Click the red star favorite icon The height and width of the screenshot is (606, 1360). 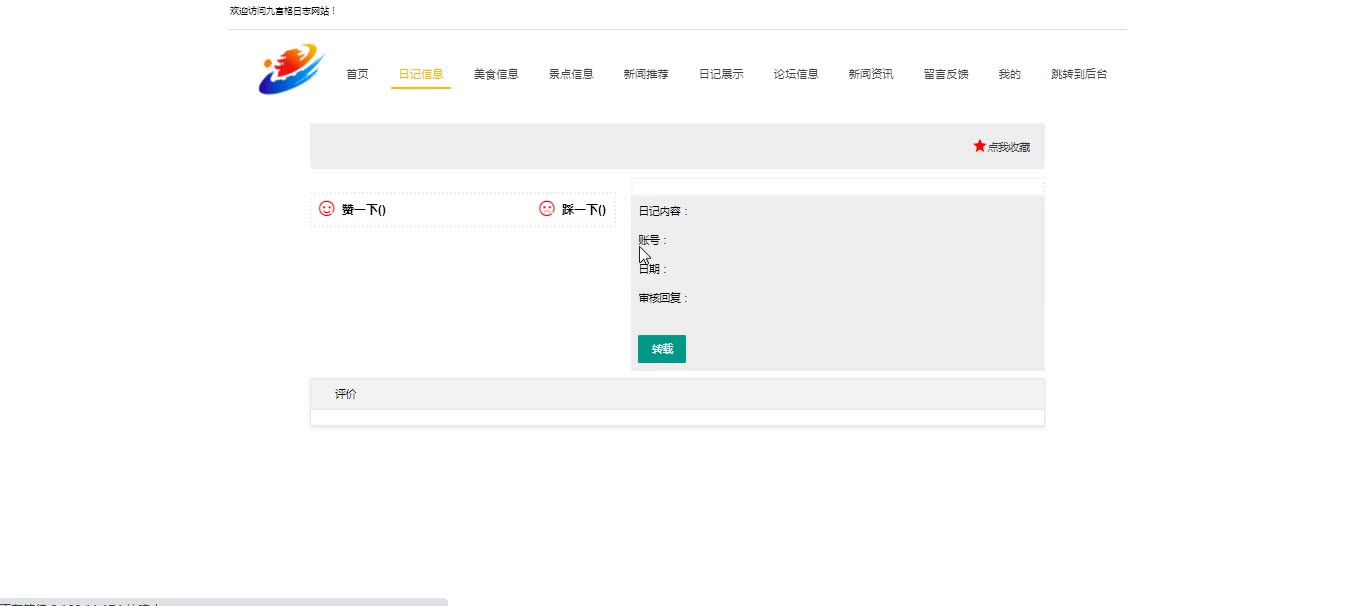pyautogui.click(x=979, y=145)
